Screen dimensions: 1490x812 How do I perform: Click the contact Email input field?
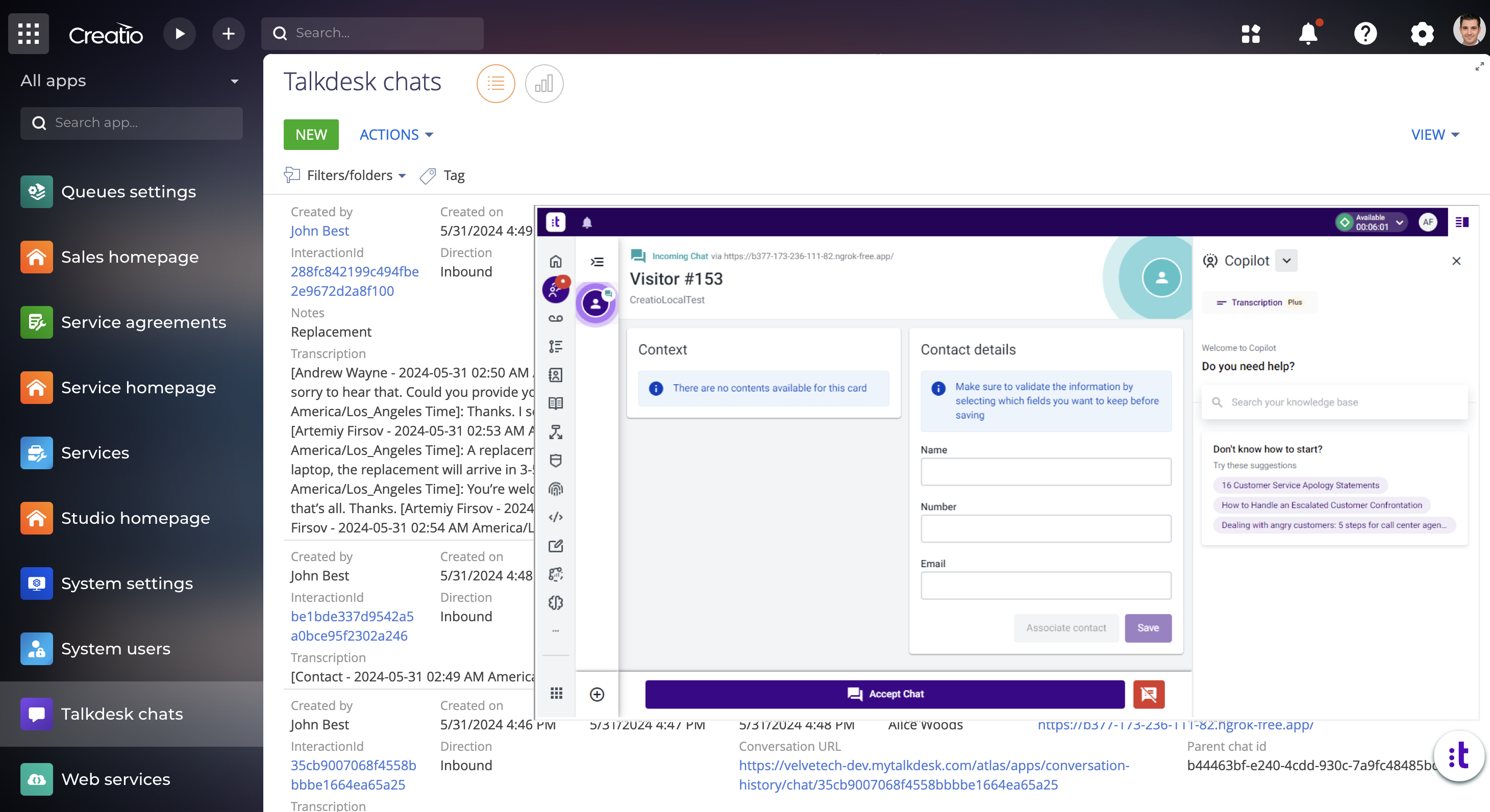(1046, 586)
